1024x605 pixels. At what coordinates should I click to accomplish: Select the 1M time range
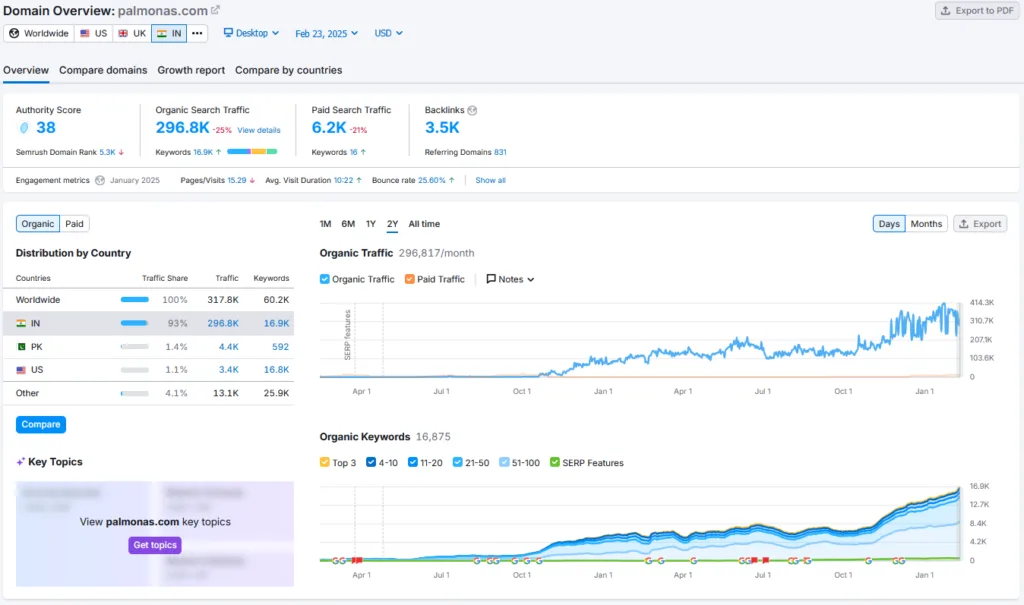pyautogui.click(x=325, y=224)
